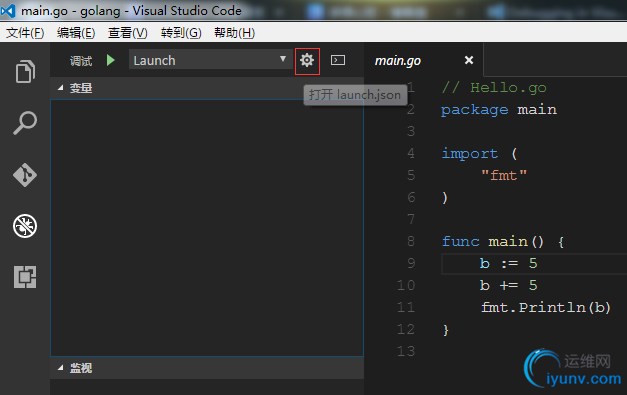Click the 'b := 5' code line
Viewport: 627px width, 395px height.
pos(508,263)
